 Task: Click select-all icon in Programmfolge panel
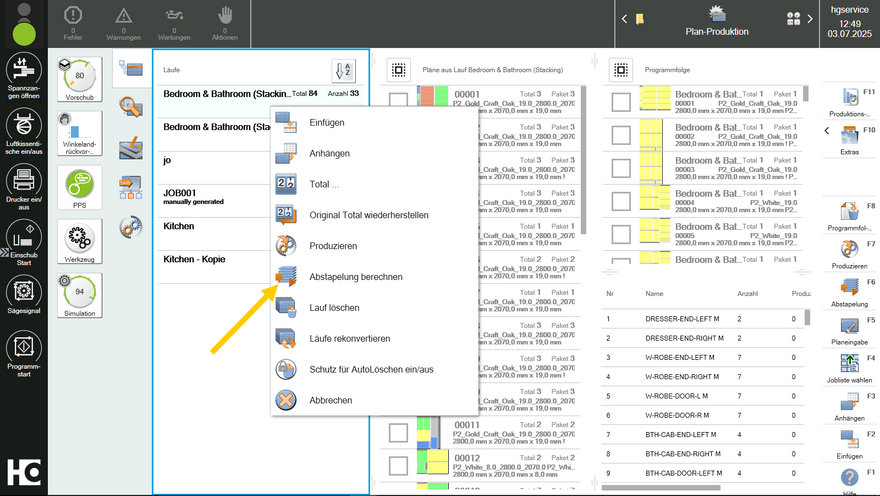[x=621, y=70]
